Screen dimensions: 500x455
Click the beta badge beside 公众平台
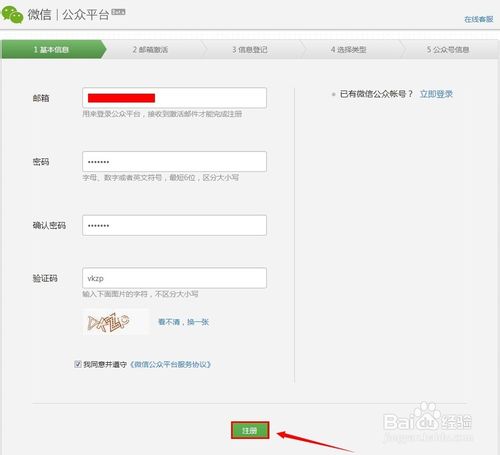click(118, 12)
